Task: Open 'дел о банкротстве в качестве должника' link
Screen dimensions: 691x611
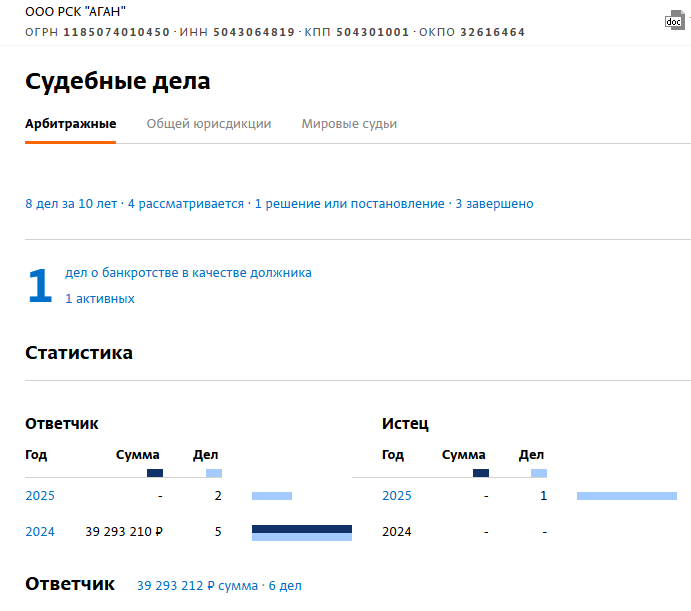Action: [x=188, y=272]
